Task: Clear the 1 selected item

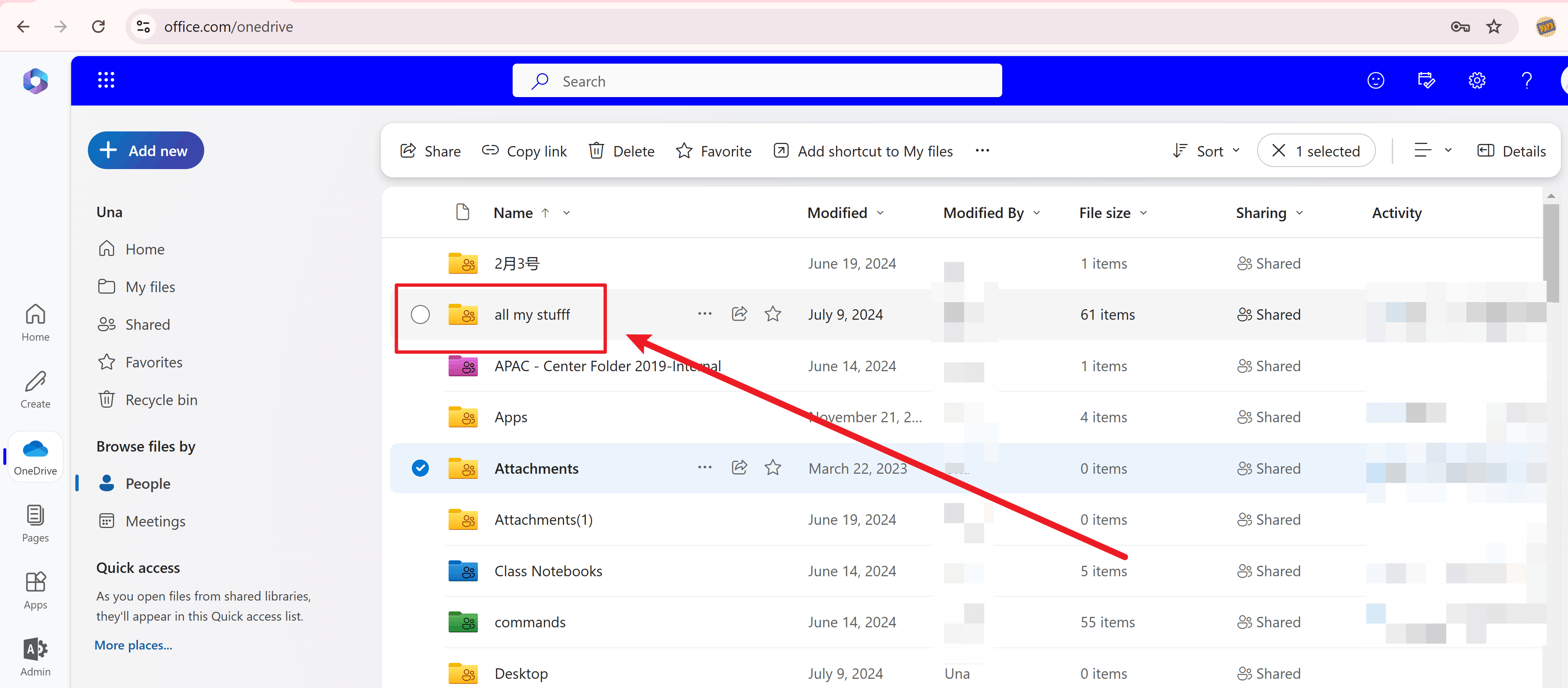Action: pos(1315,150)
